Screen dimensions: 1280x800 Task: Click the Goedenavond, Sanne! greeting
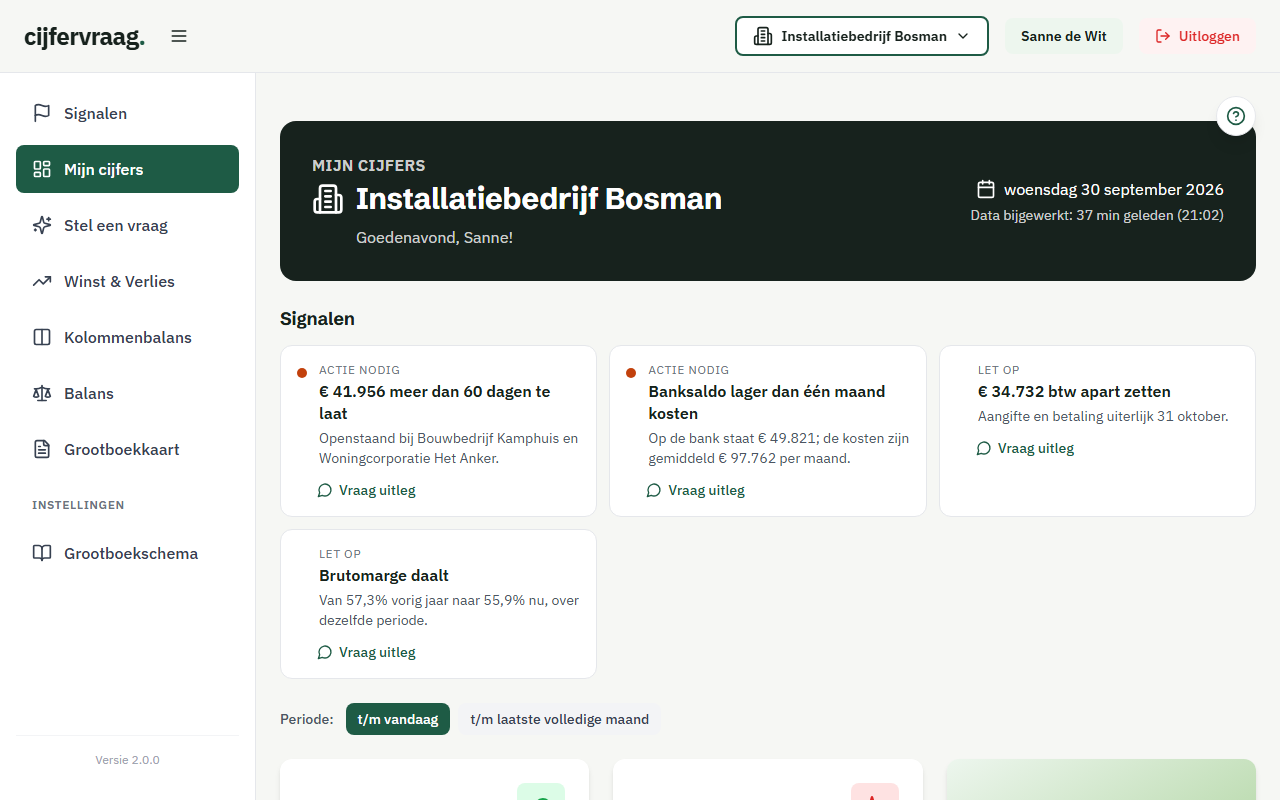click(434, 238)
